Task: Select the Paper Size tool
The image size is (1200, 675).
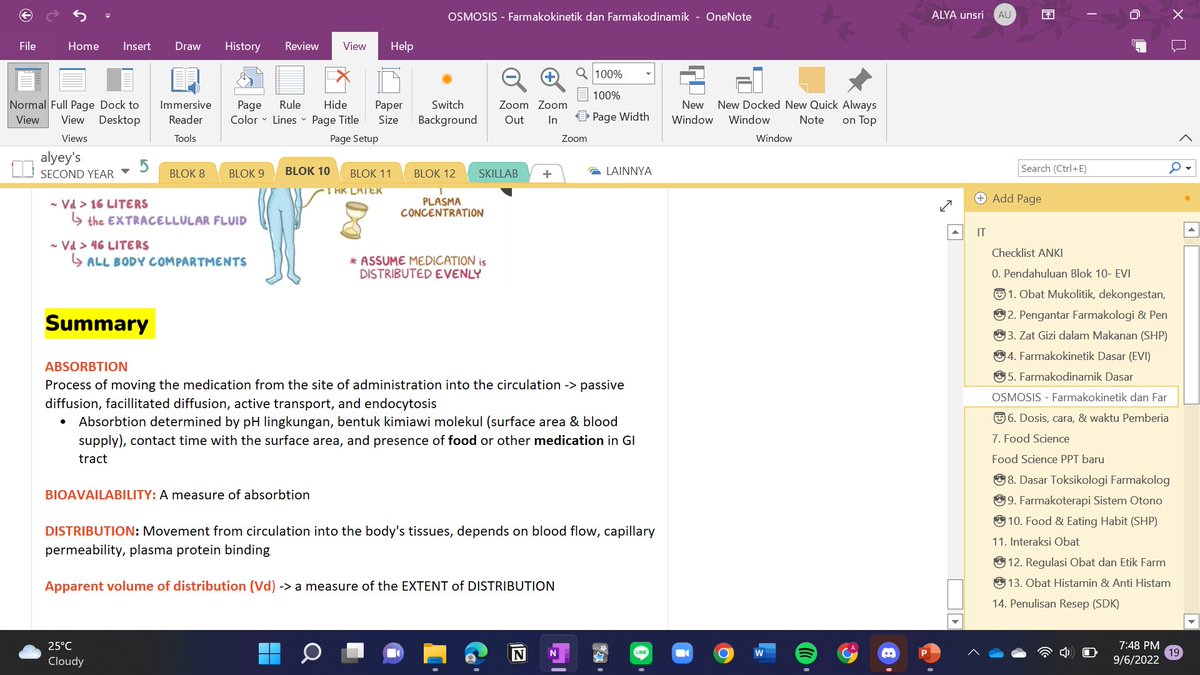Action: tap(388, 95)
